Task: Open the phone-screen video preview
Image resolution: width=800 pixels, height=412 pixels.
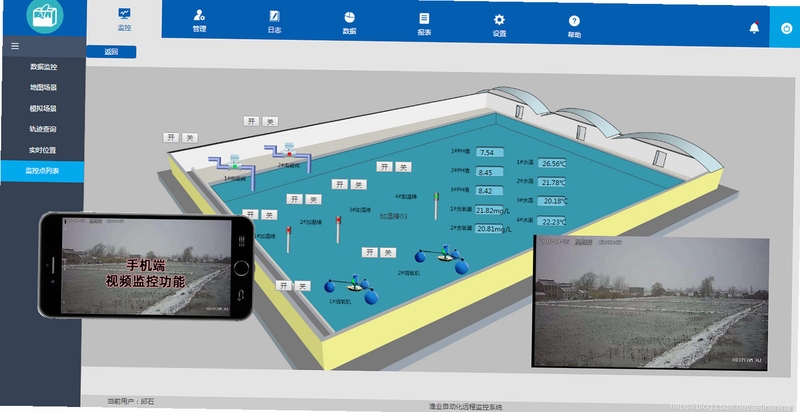Action: [x=146, y=266]
